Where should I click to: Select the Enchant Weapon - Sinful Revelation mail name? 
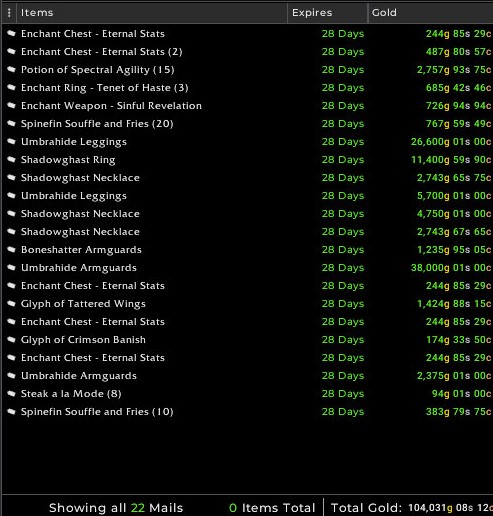(111, 106)
